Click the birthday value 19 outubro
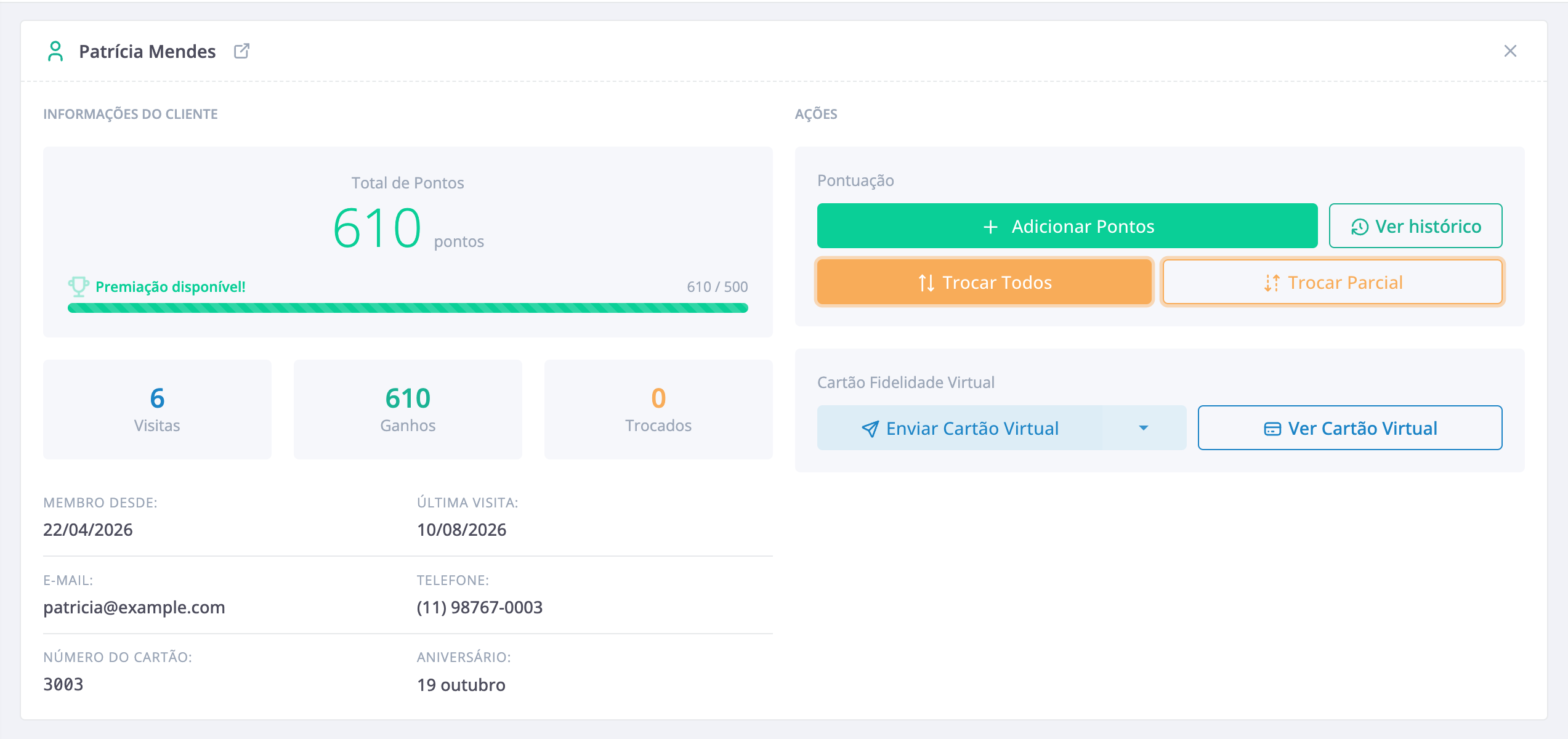 pos(461,685)
